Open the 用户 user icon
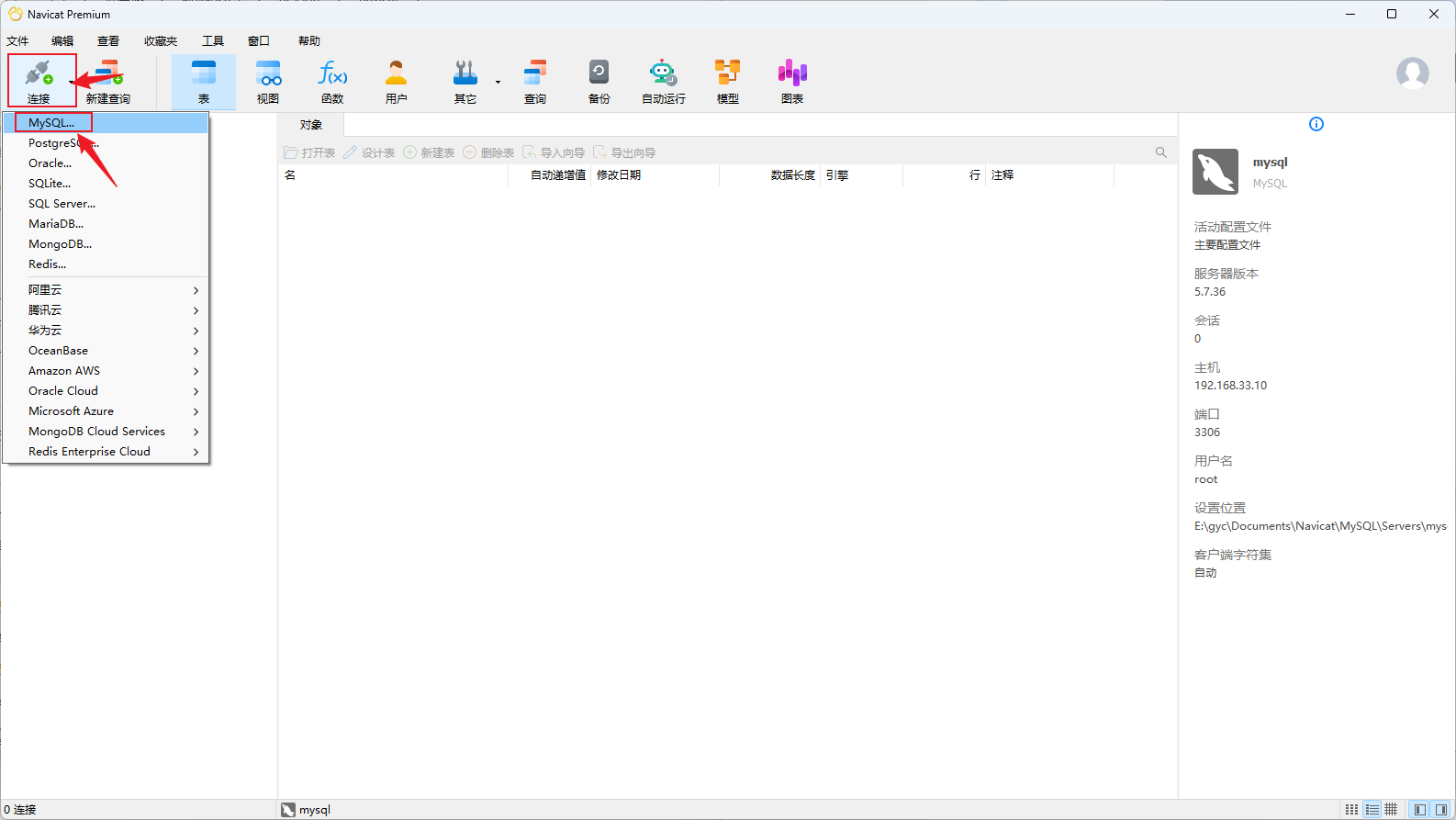1456x820 pixels. point(397,81)
